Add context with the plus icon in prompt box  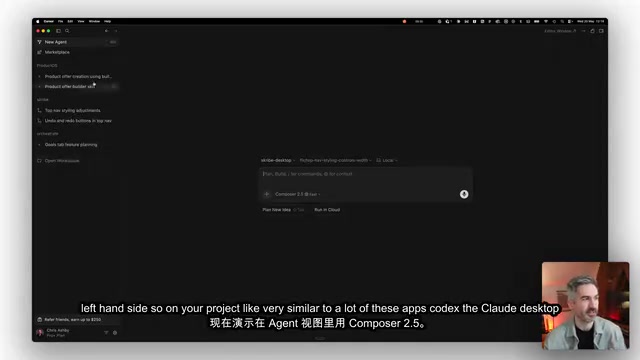coord(267,194)
